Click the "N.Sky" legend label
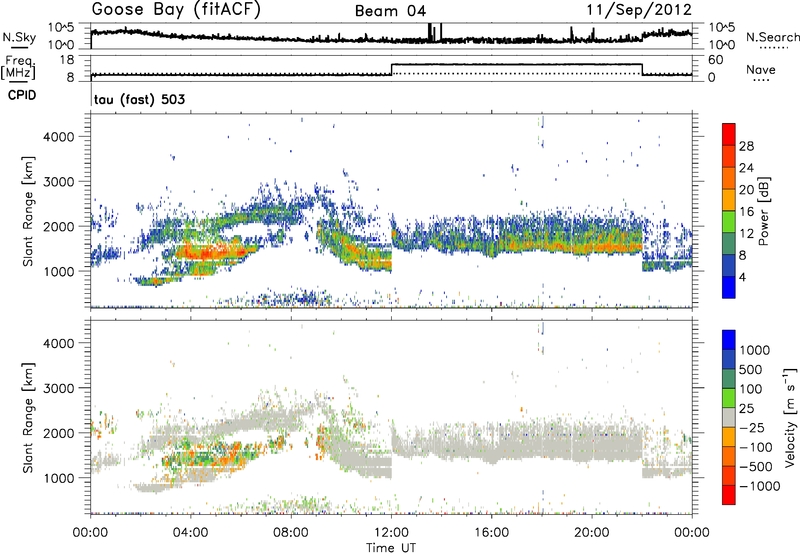This screenshot has height=554, width=800. pyautogui.click(x=19, y=37)
